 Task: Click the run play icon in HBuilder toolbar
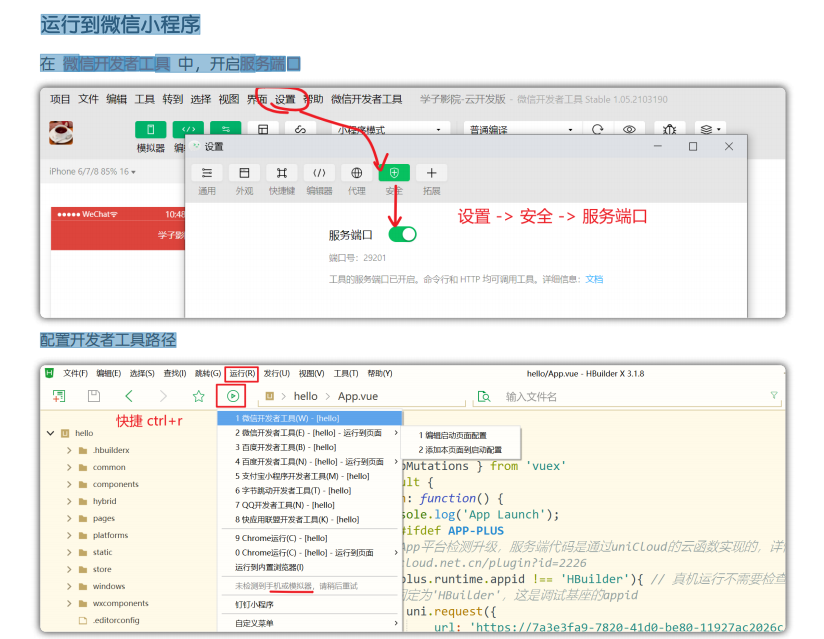233,396
